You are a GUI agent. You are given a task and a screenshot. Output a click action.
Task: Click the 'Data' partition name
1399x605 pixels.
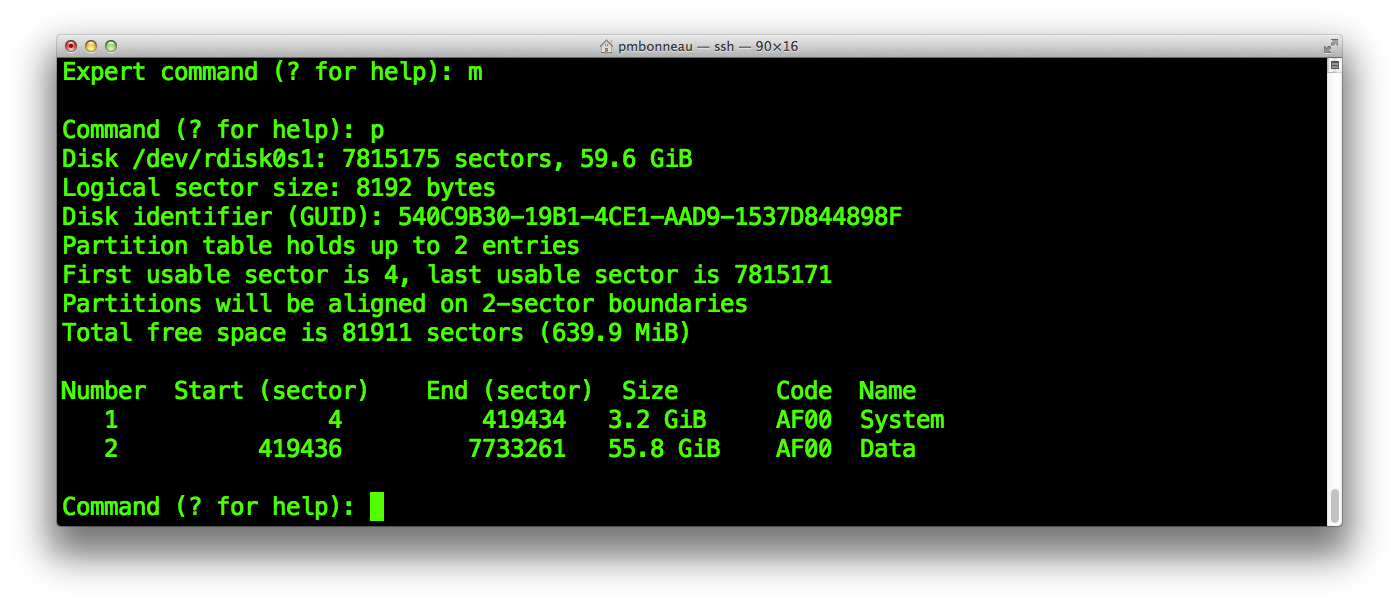pos(888,449)
